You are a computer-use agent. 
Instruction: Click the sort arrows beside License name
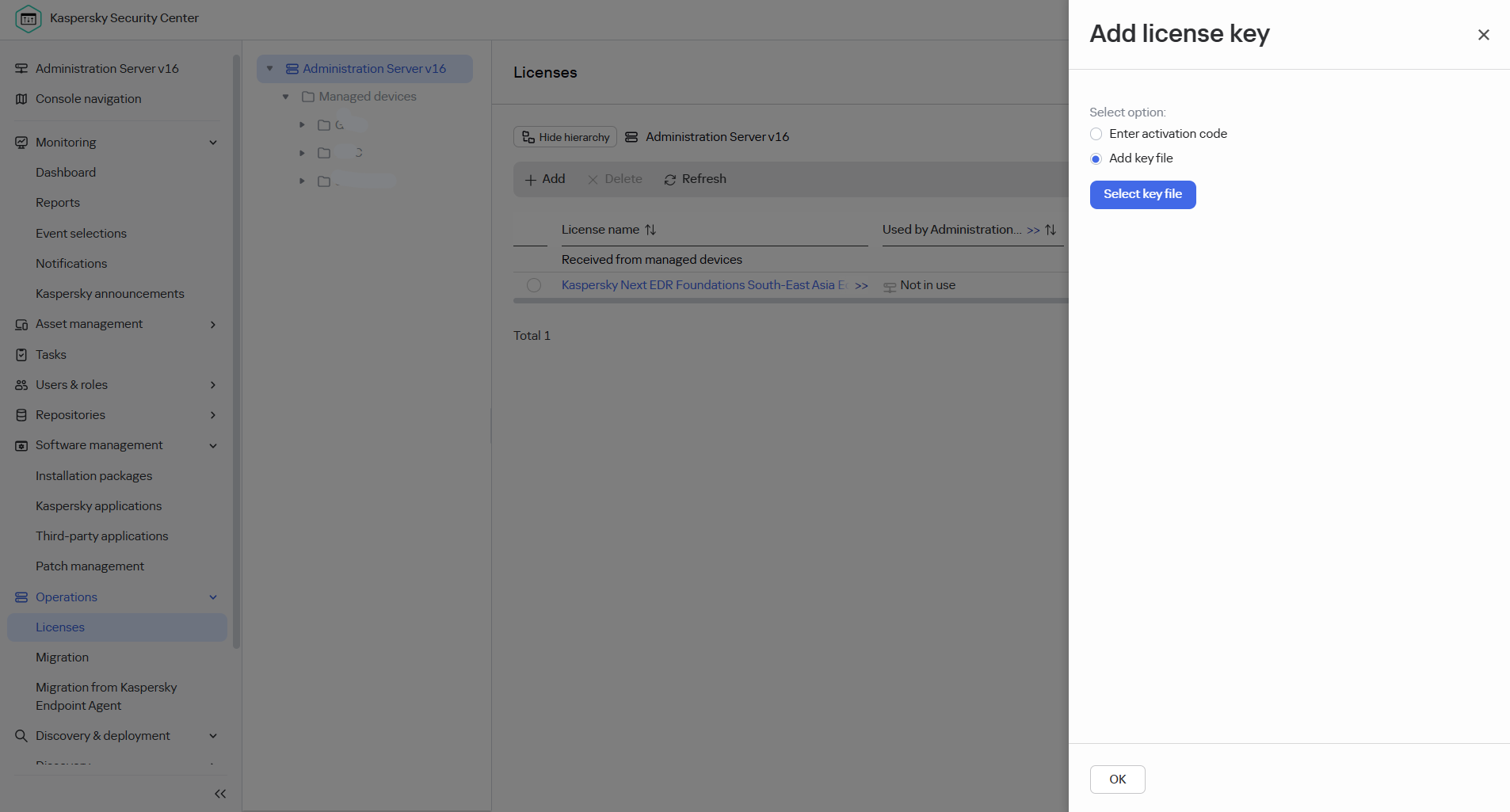click(650, 230)
